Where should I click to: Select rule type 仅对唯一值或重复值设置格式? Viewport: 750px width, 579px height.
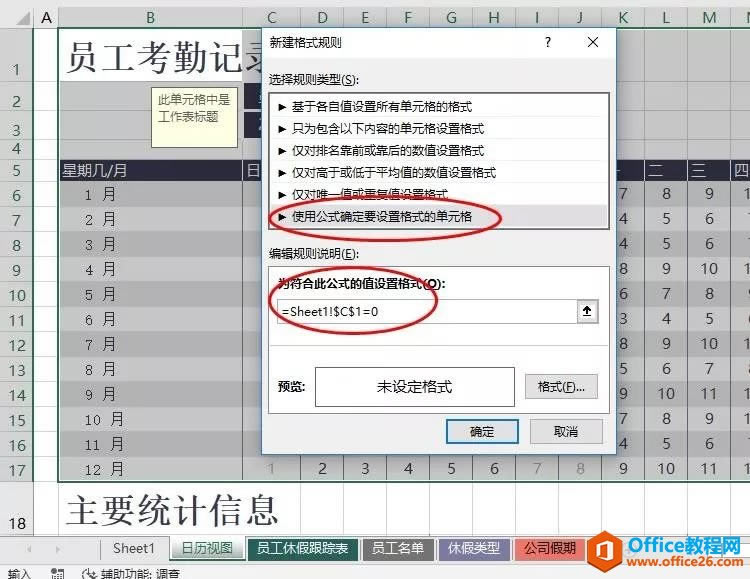439,194
